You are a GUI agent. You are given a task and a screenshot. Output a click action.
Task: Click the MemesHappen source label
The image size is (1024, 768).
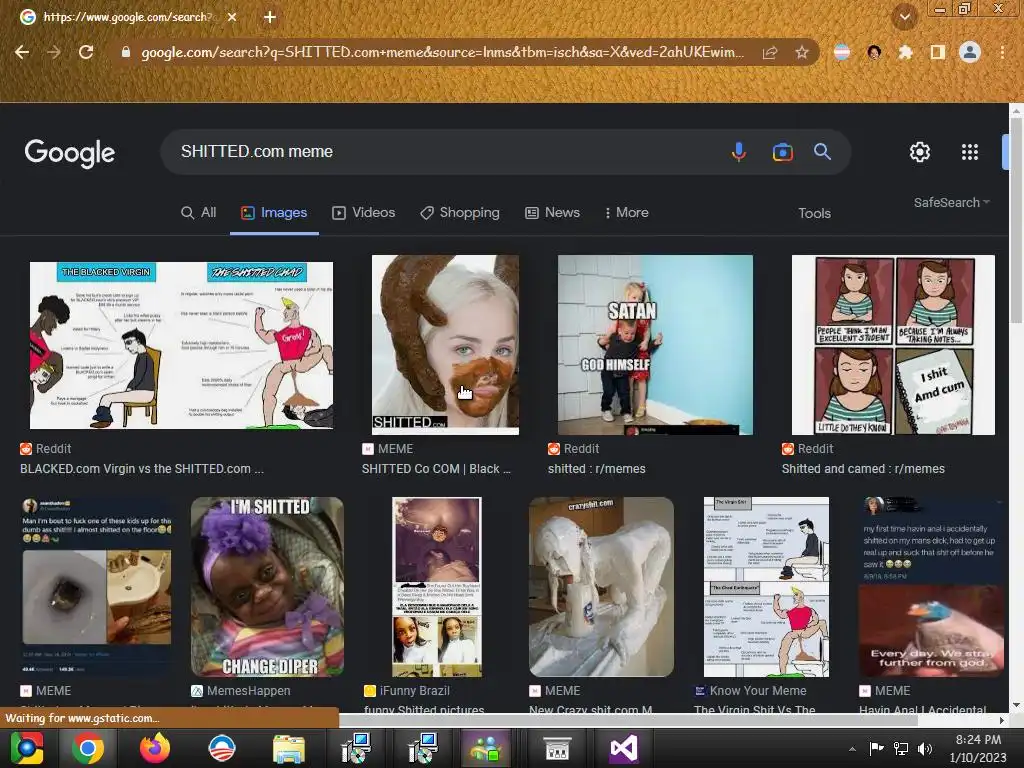pos(240,691)
